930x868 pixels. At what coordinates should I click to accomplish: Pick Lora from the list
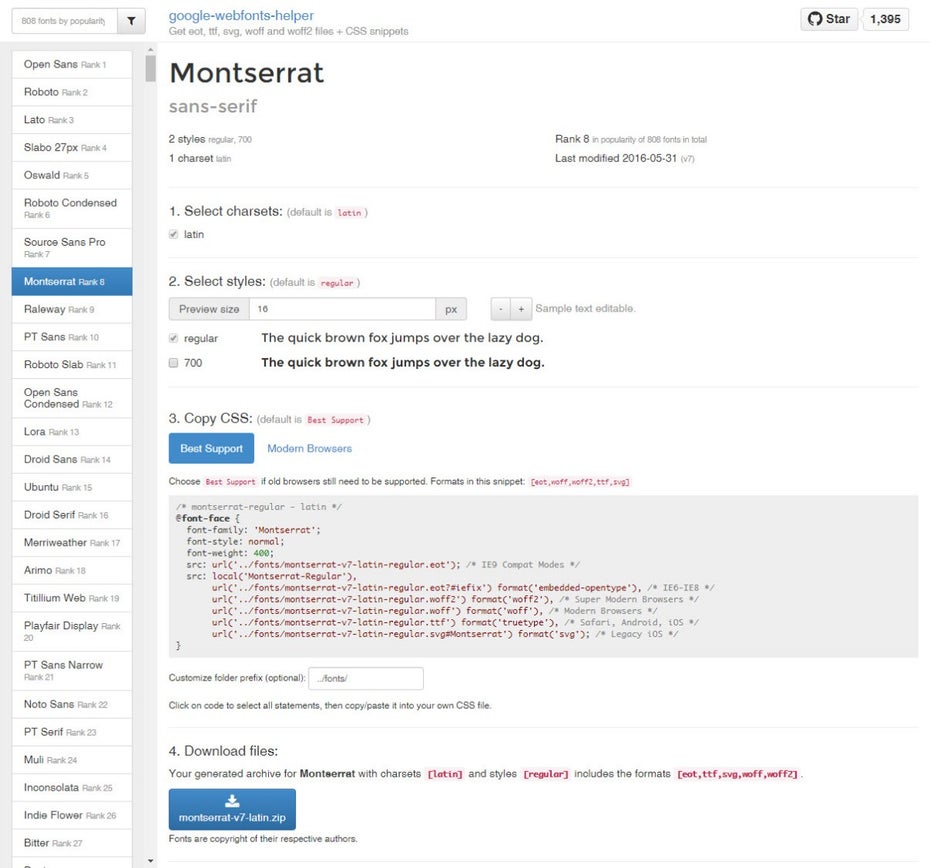click(72, 432)
